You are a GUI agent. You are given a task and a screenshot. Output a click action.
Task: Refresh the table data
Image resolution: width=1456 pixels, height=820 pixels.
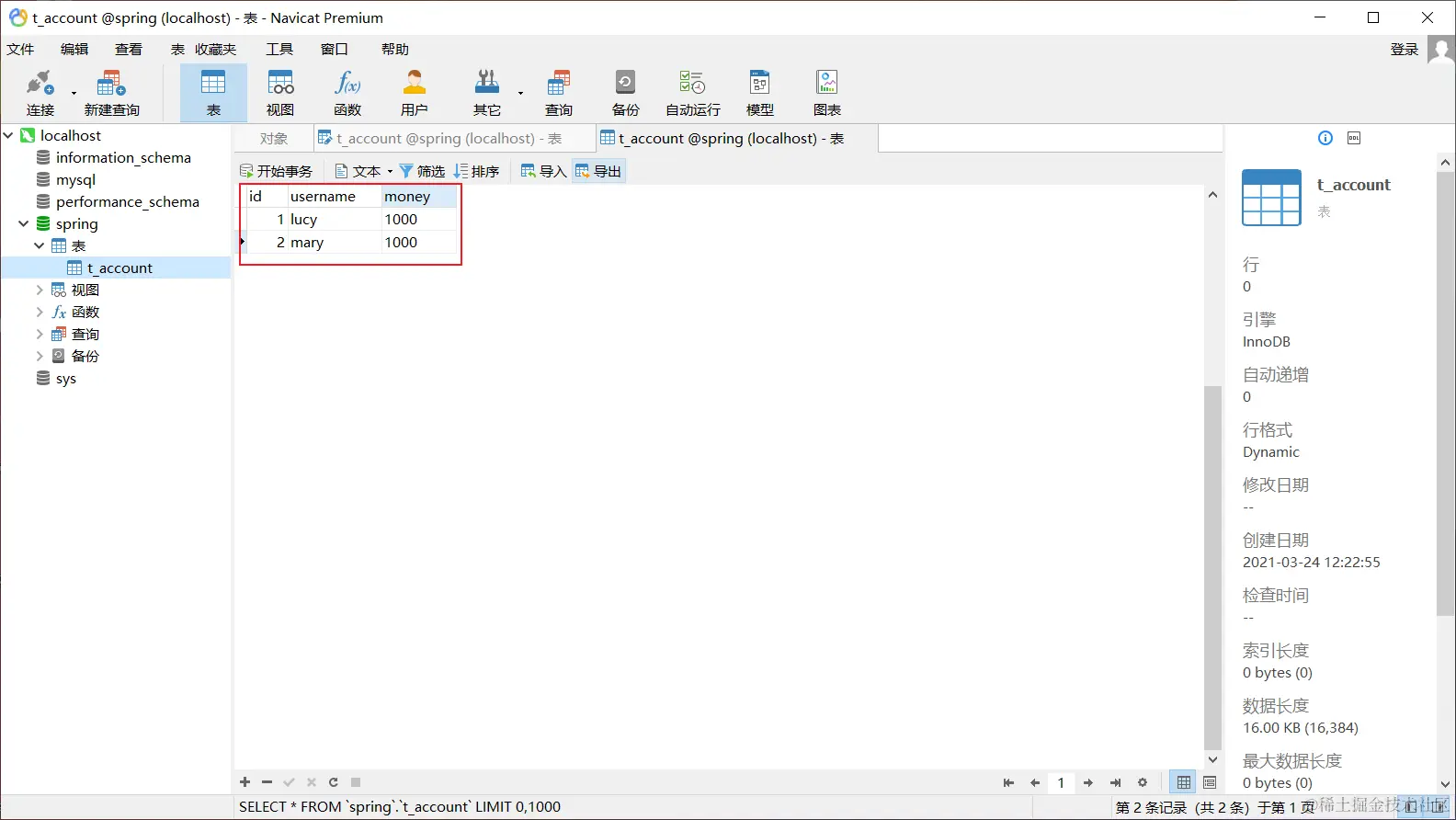click(x=334, y=782)
